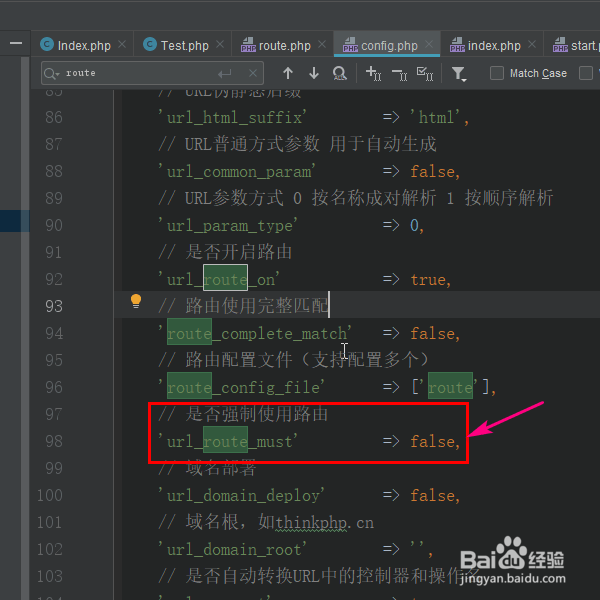Click the minimize tool window dash icon
600x600 pixels.
coord(16,43)
